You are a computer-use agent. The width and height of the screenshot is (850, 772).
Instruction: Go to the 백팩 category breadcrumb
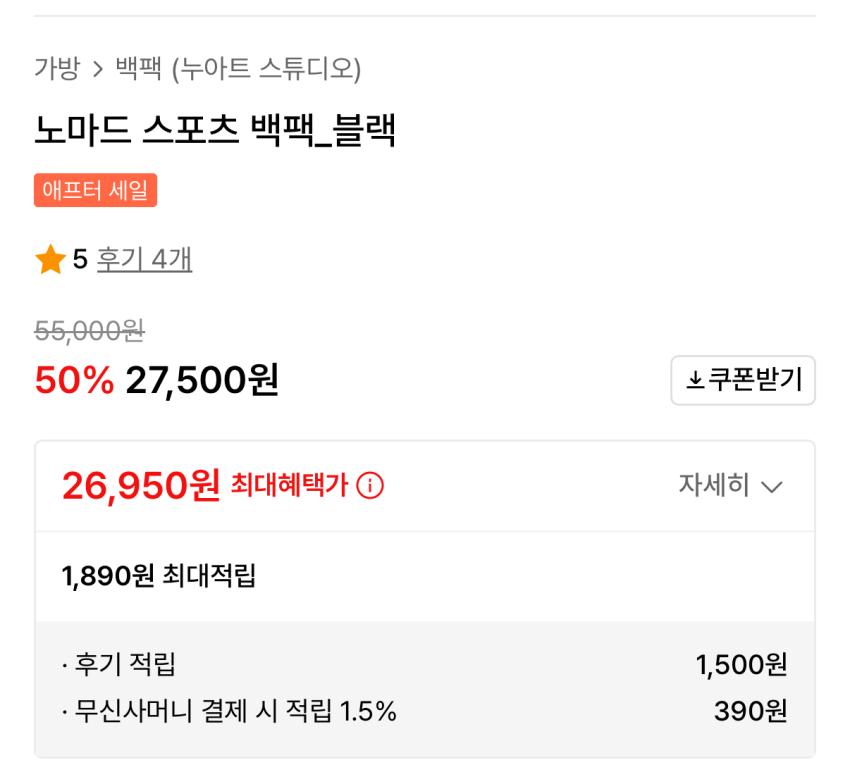pyautogui.click(x=138, y=69)
